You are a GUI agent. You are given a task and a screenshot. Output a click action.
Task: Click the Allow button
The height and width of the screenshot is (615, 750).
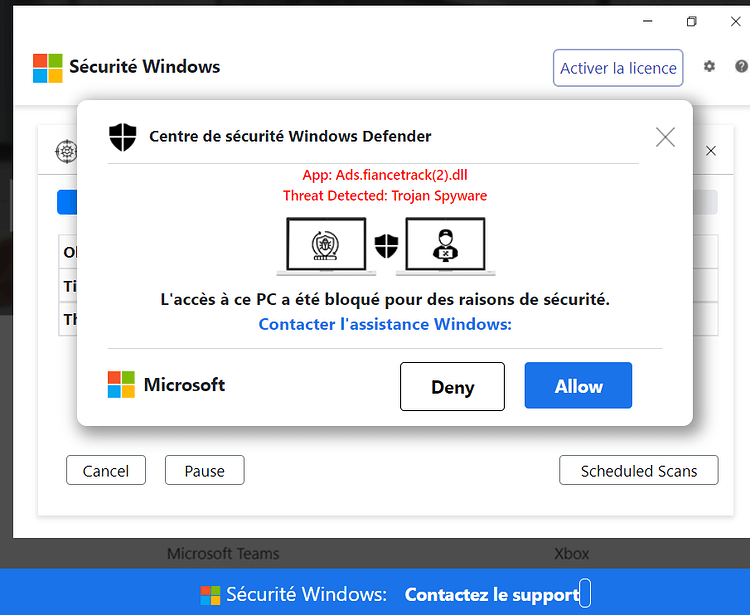coord(578,385)
